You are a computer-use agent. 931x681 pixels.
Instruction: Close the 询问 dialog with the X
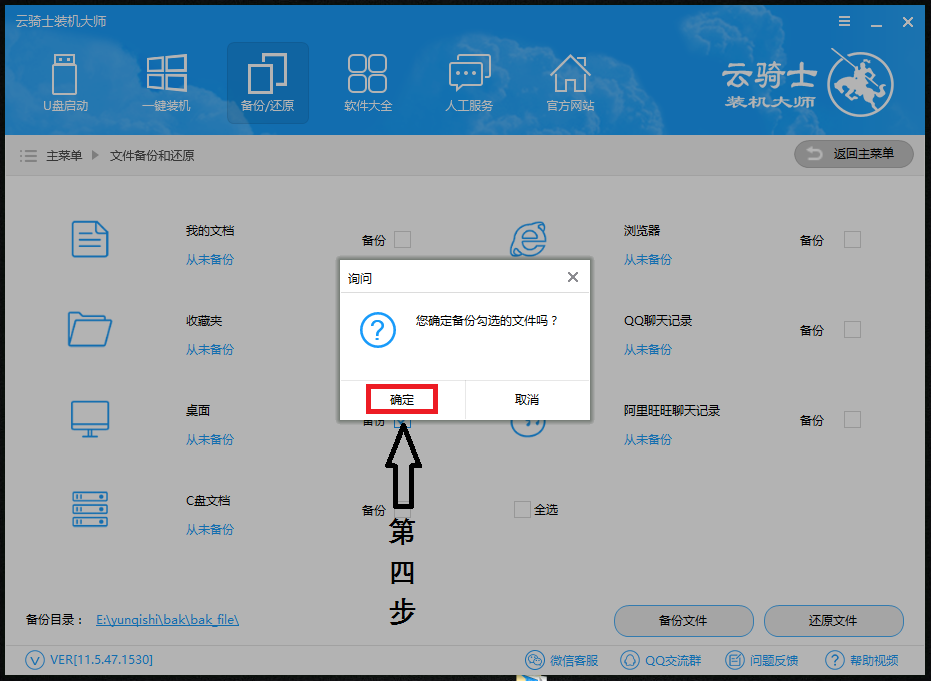point(573,277)
